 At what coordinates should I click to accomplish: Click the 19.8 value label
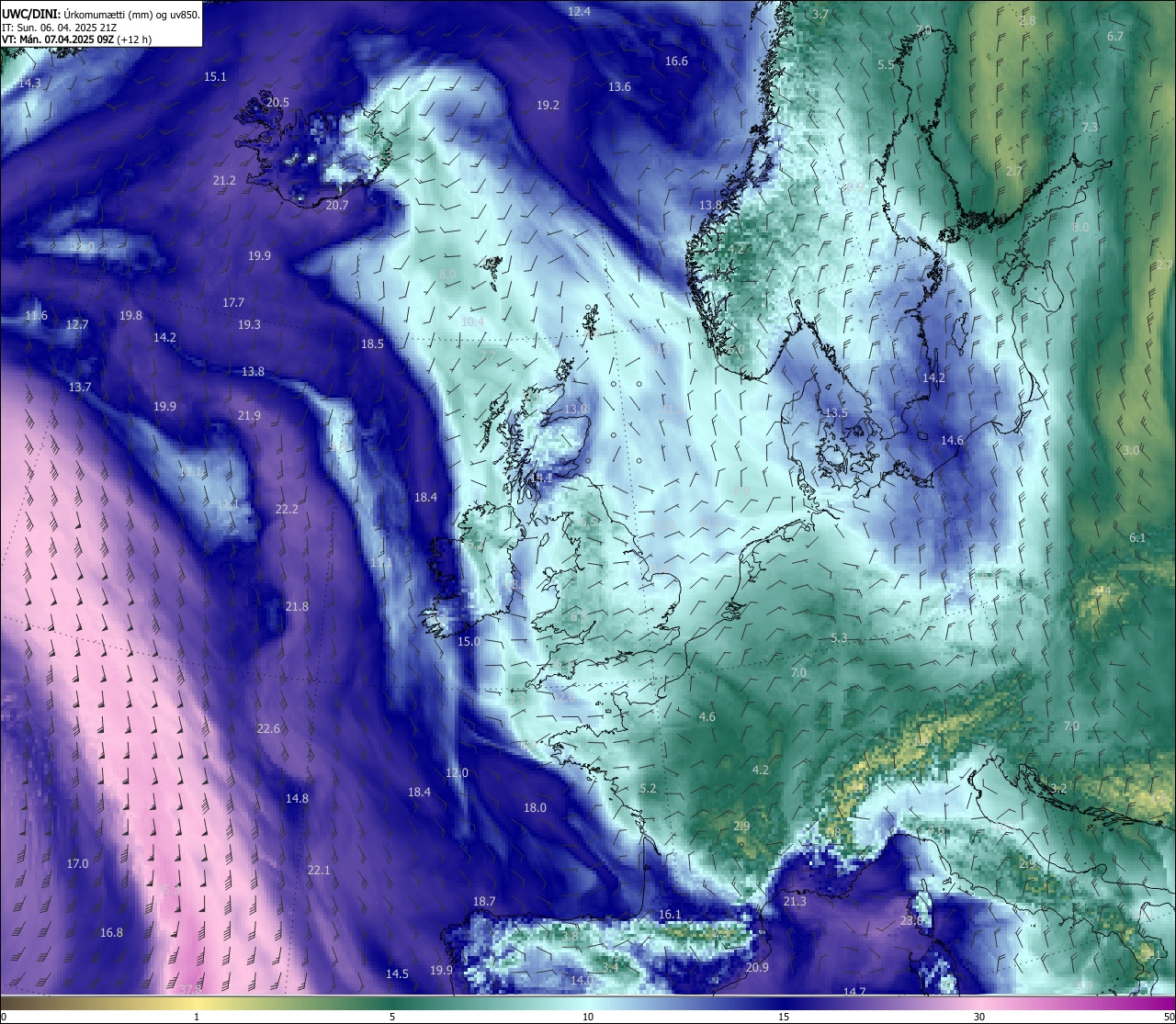tap(130, 316)
